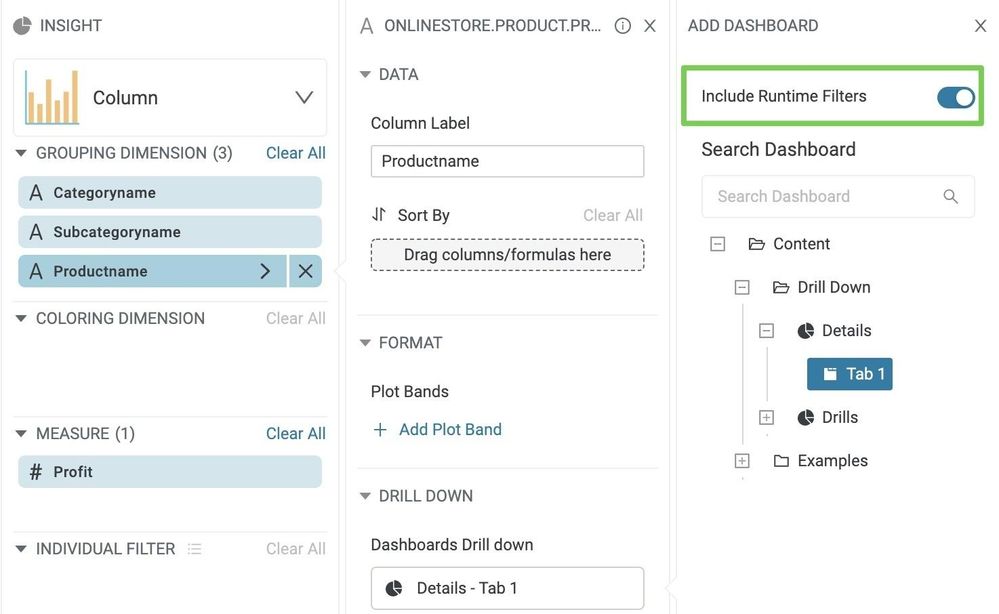The width and height of the screenshot is (999, 614).
Task: Click the Sort By arrows icon
Action: coord(379,215)
